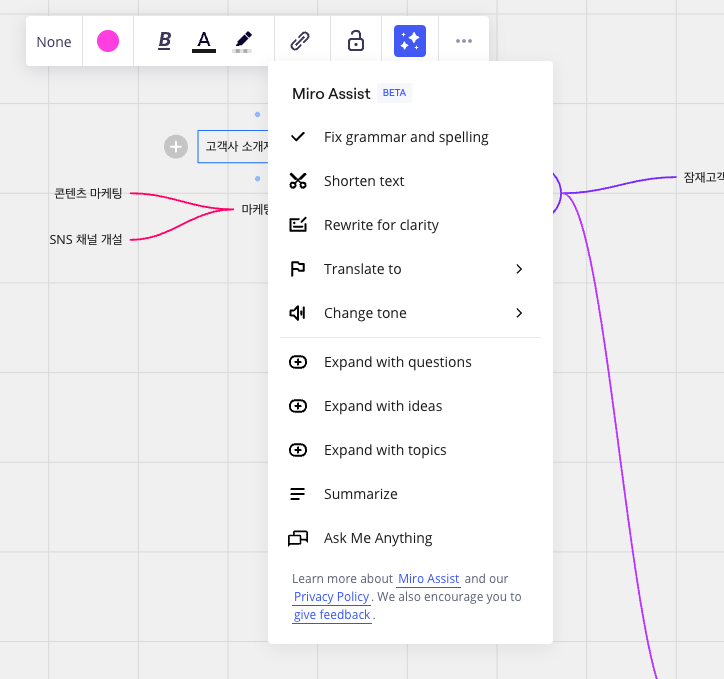
Task: Select Shorten text option
Action: [364, 181]
